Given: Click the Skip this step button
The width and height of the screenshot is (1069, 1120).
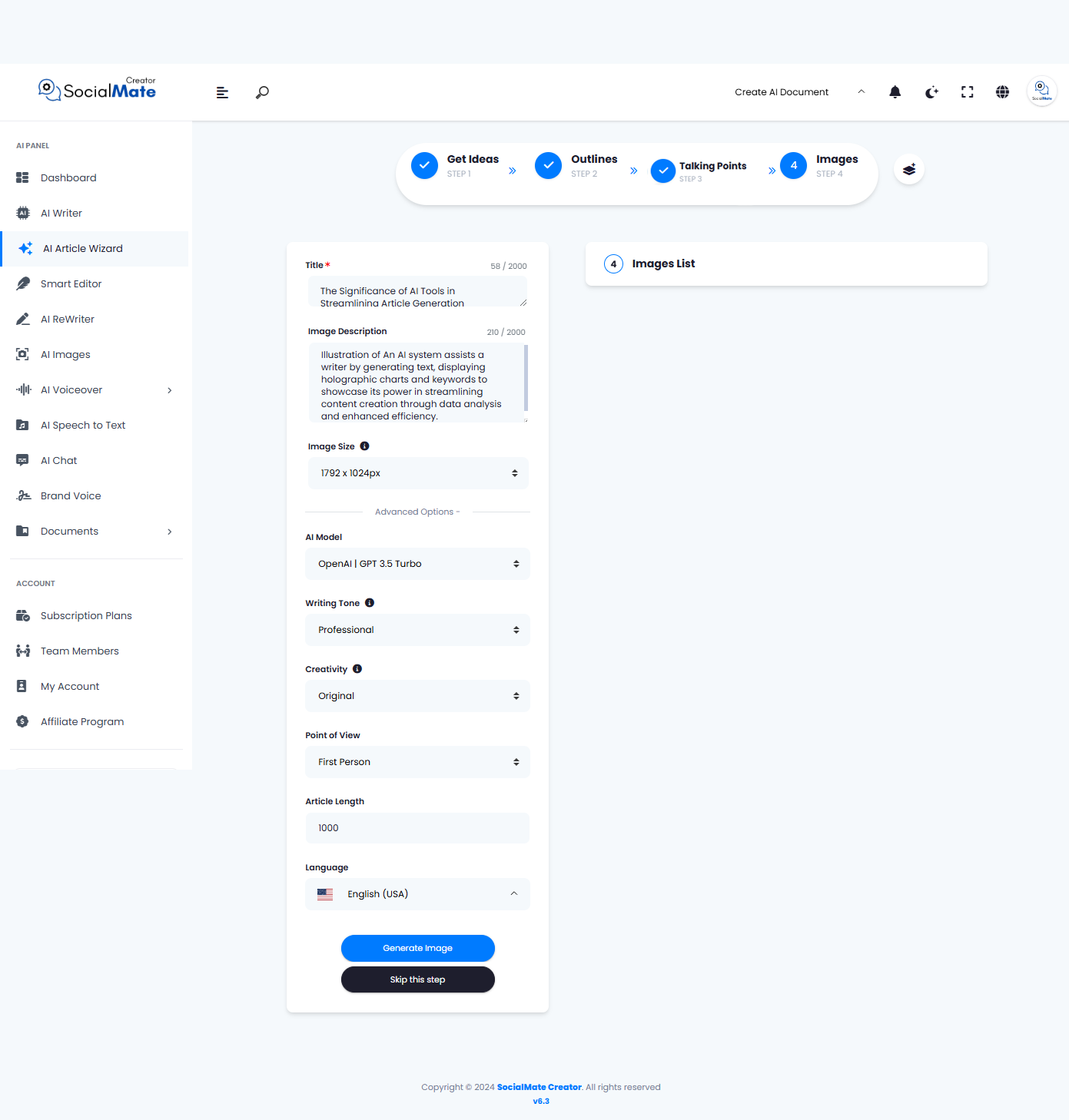Looking at the screenshot, I should (418, 979).
